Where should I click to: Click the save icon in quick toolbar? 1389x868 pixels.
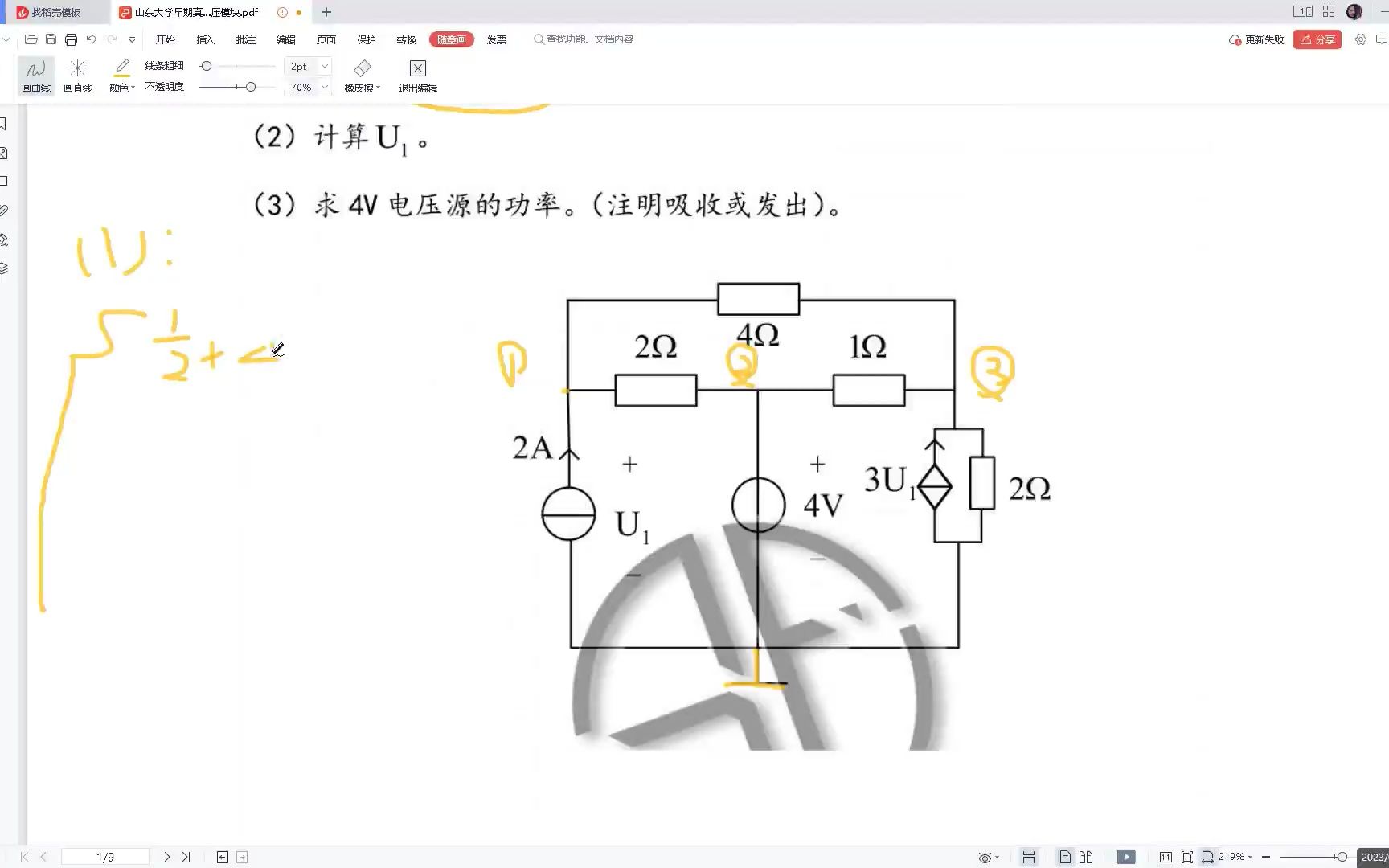(x=51, y=39)
